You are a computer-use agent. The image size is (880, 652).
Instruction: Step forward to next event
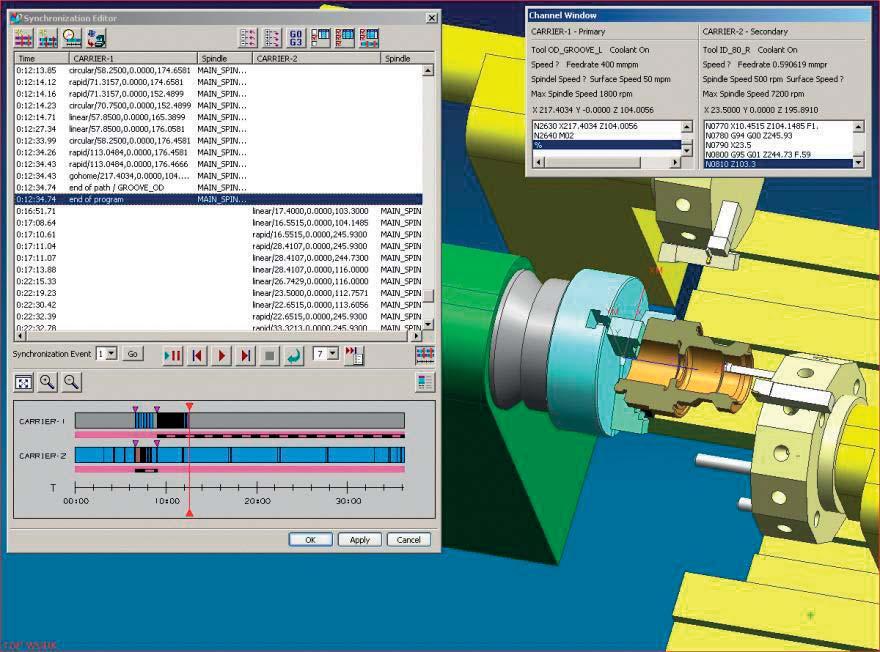coord(246,356)
